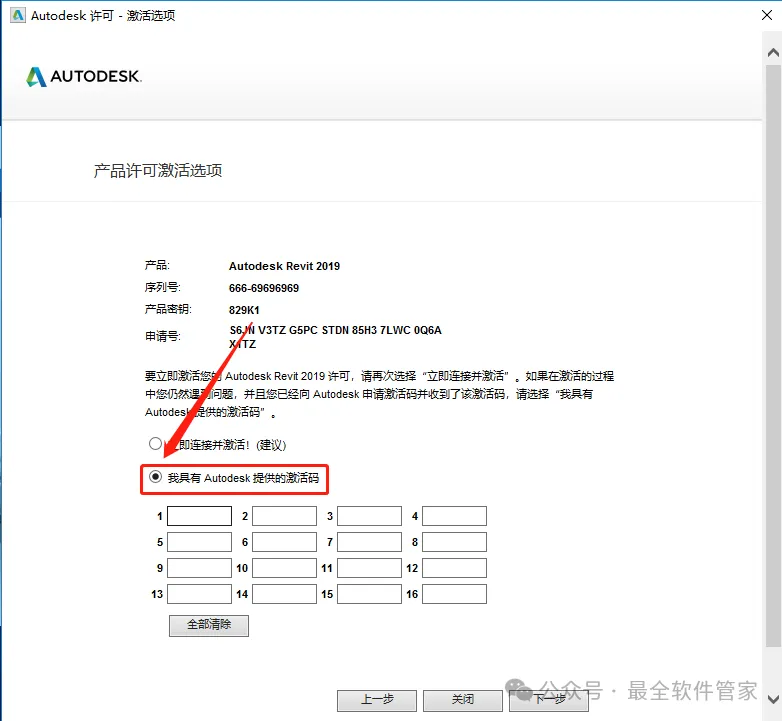Screen dimensions: 782x721
Task: Click activation code field 3
Action: [370, 516]
